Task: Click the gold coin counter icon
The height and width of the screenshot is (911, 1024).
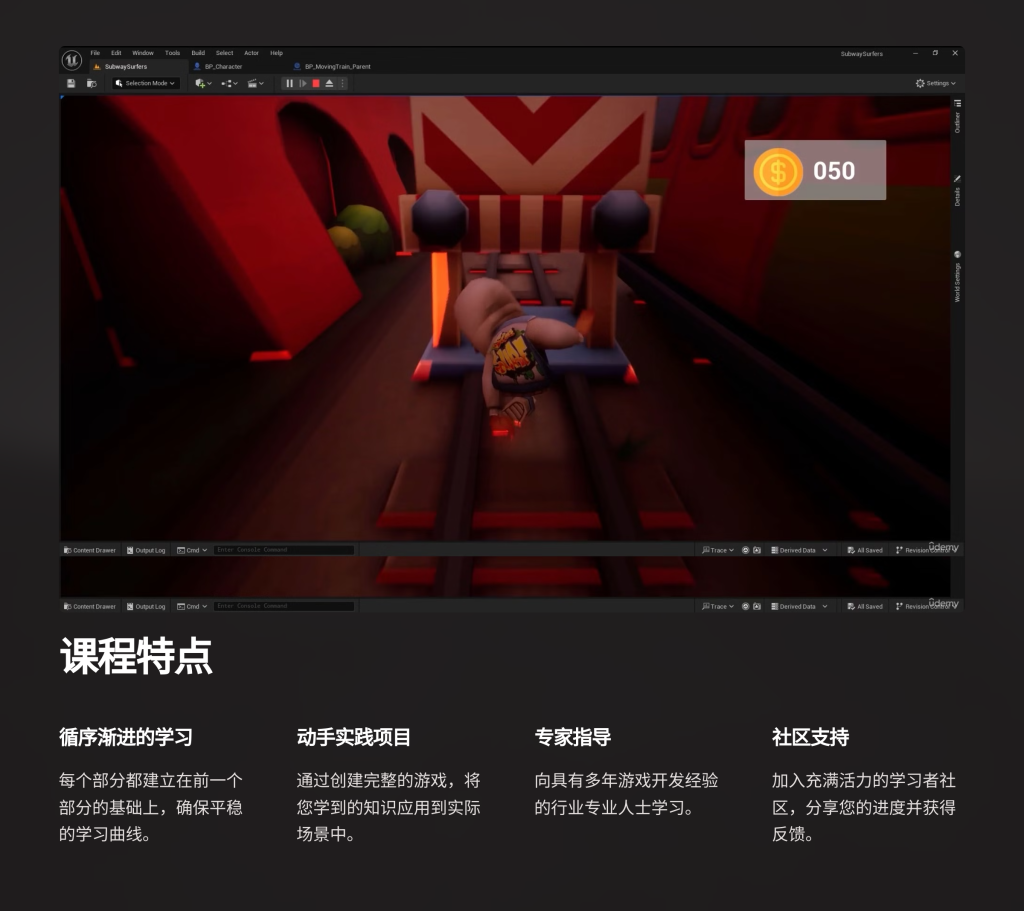Action: tap(778, 171)
